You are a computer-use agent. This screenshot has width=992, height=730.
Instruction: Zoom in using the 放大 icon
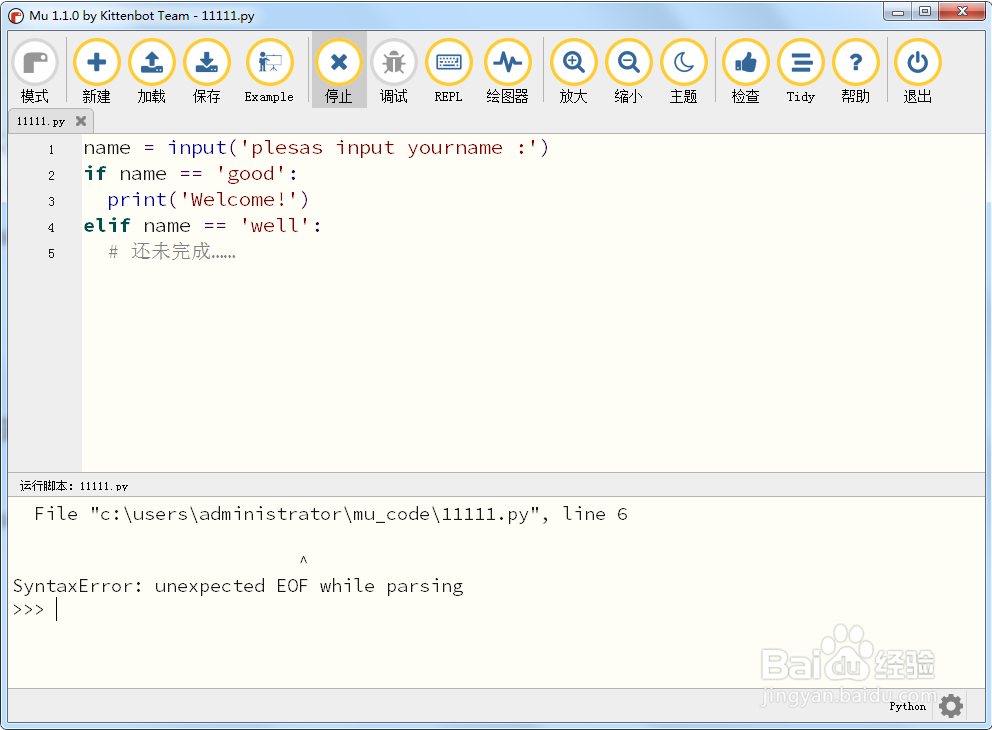[573, 62]
